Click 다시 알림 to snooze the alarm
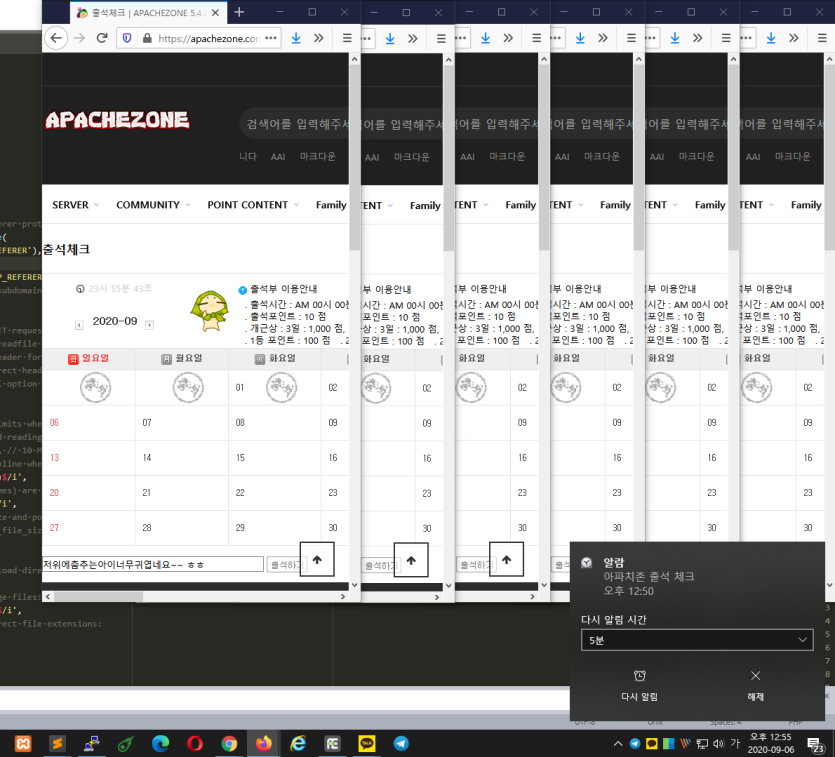Viewport: 835px width, 757px height. (x=640, y=686)
